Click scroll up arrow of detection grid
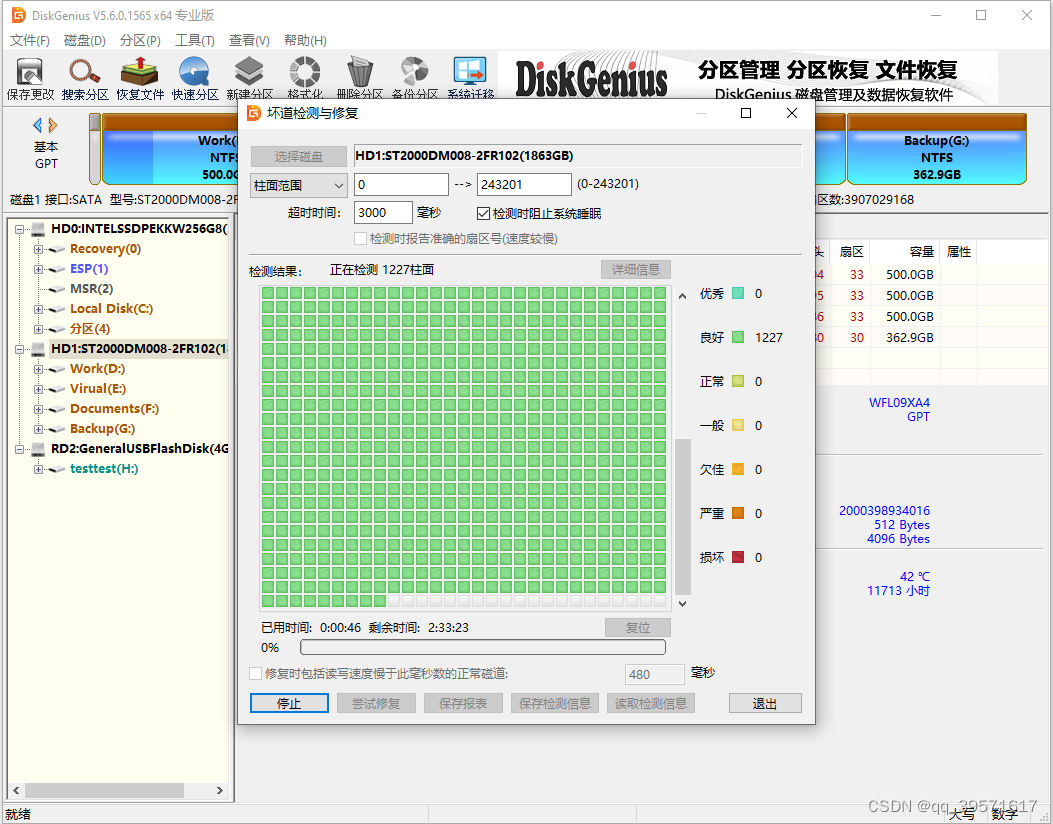This screenshot has height=824, width=1053. coord(682,295)
